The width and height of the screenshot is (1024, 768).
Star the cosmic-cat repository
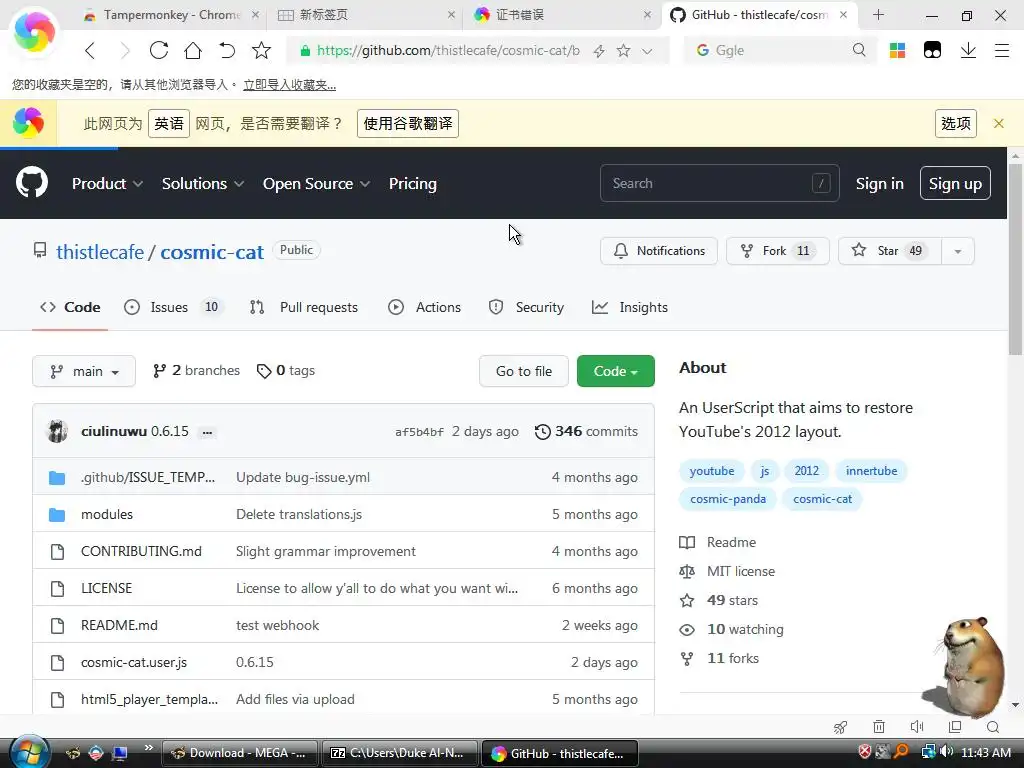(x=889, y=251)
